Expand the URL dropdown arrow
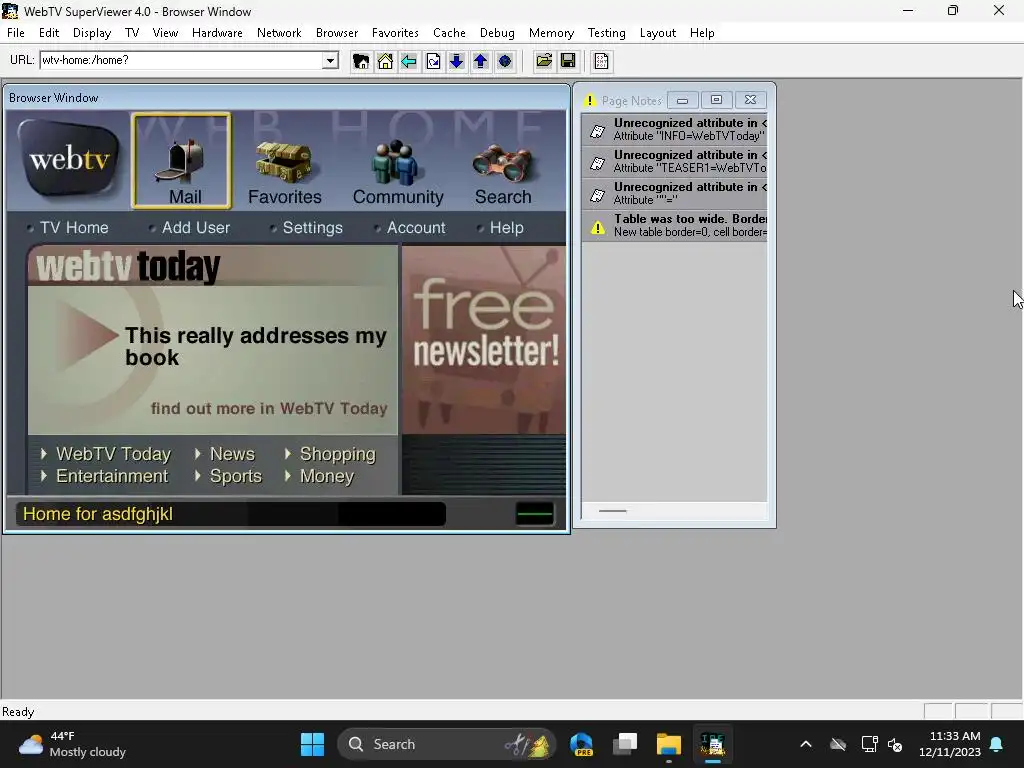The height and width of the screenshot is (768, 1024). pyautogui.click(x=330, y=61)
